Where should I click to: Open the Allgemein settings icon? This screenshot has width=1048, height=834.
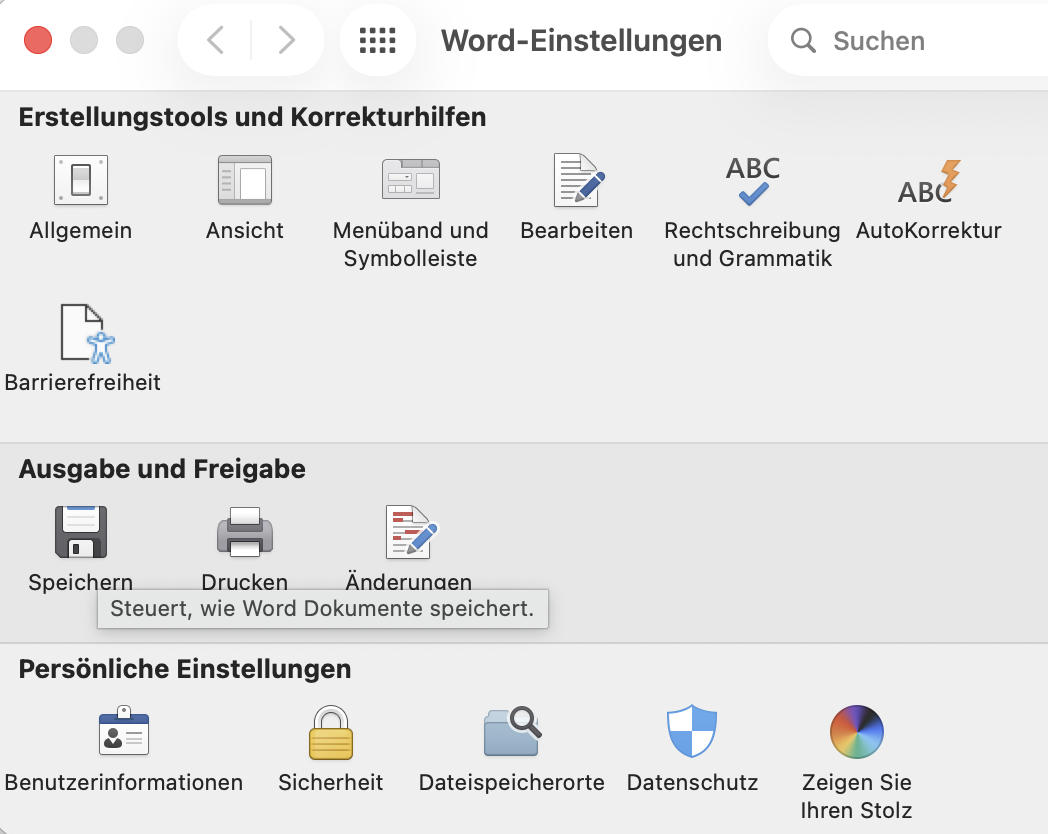81,181
